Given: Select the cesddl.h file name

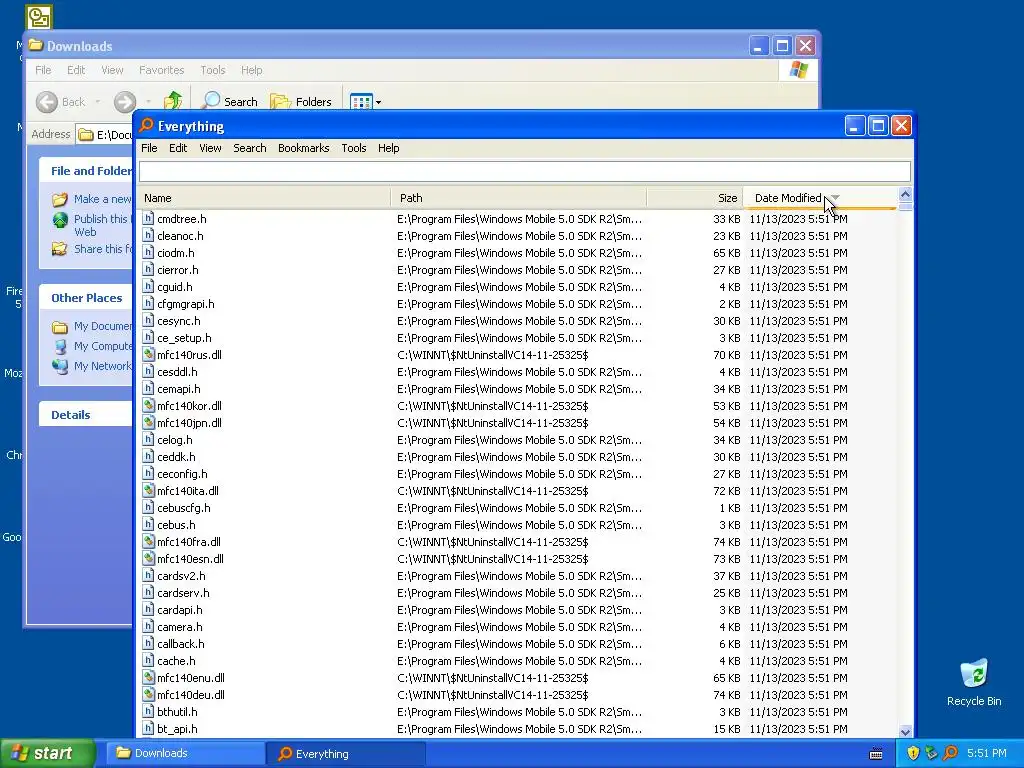Looking at the screenshot, I should pos(177,372).
